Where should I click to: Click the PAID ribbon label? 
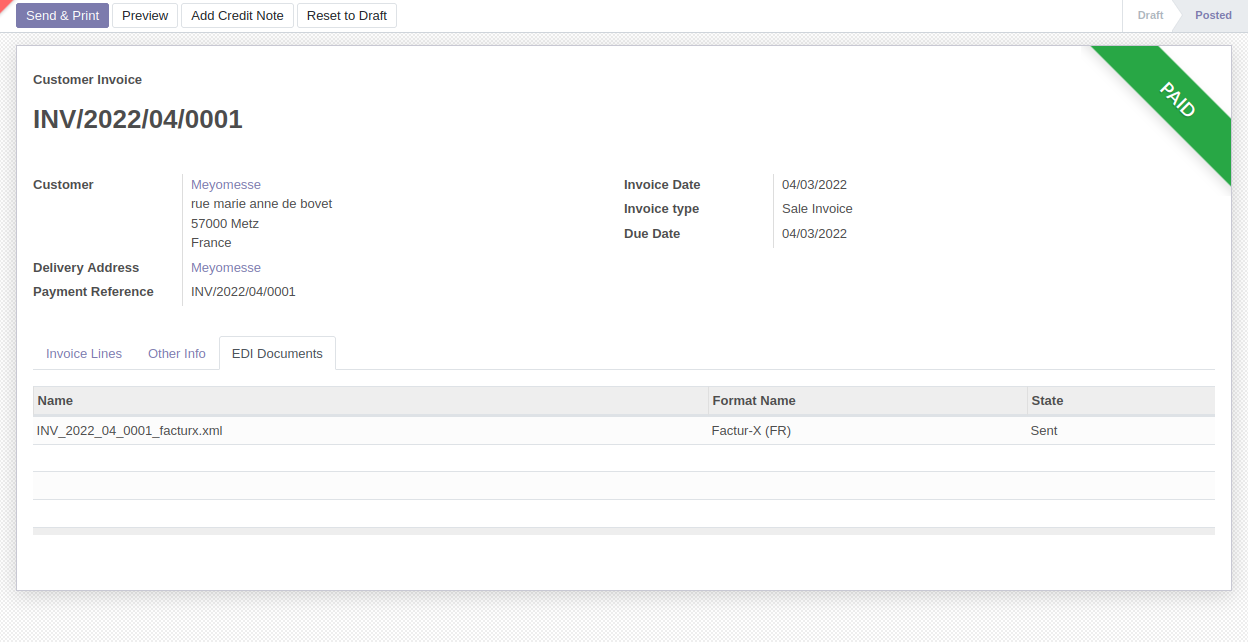(x=1178, y=100)
